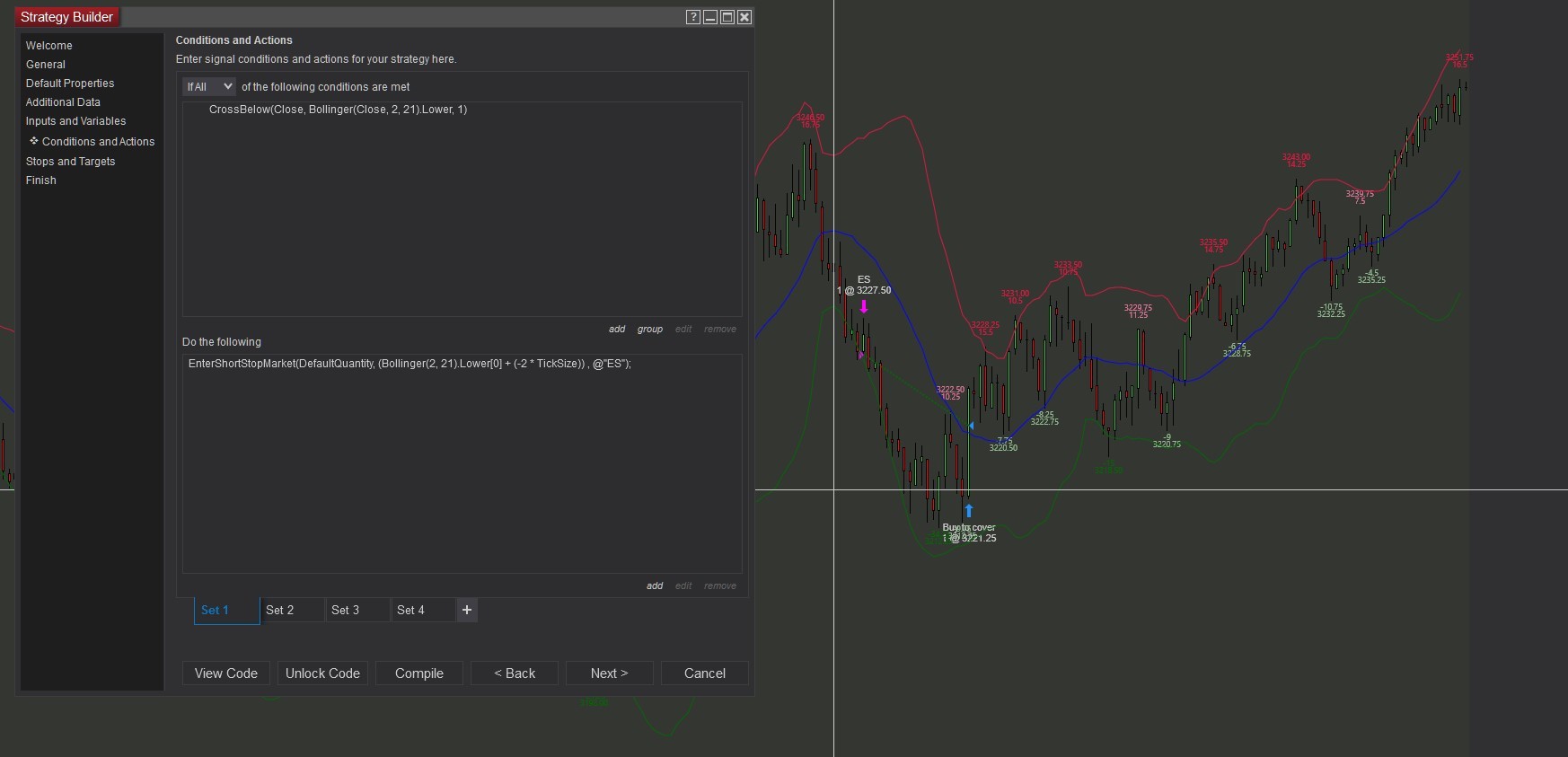Click the red '3251.75' price label
The width and height of the screenshot is (1568, 757).
(1459, 57)
